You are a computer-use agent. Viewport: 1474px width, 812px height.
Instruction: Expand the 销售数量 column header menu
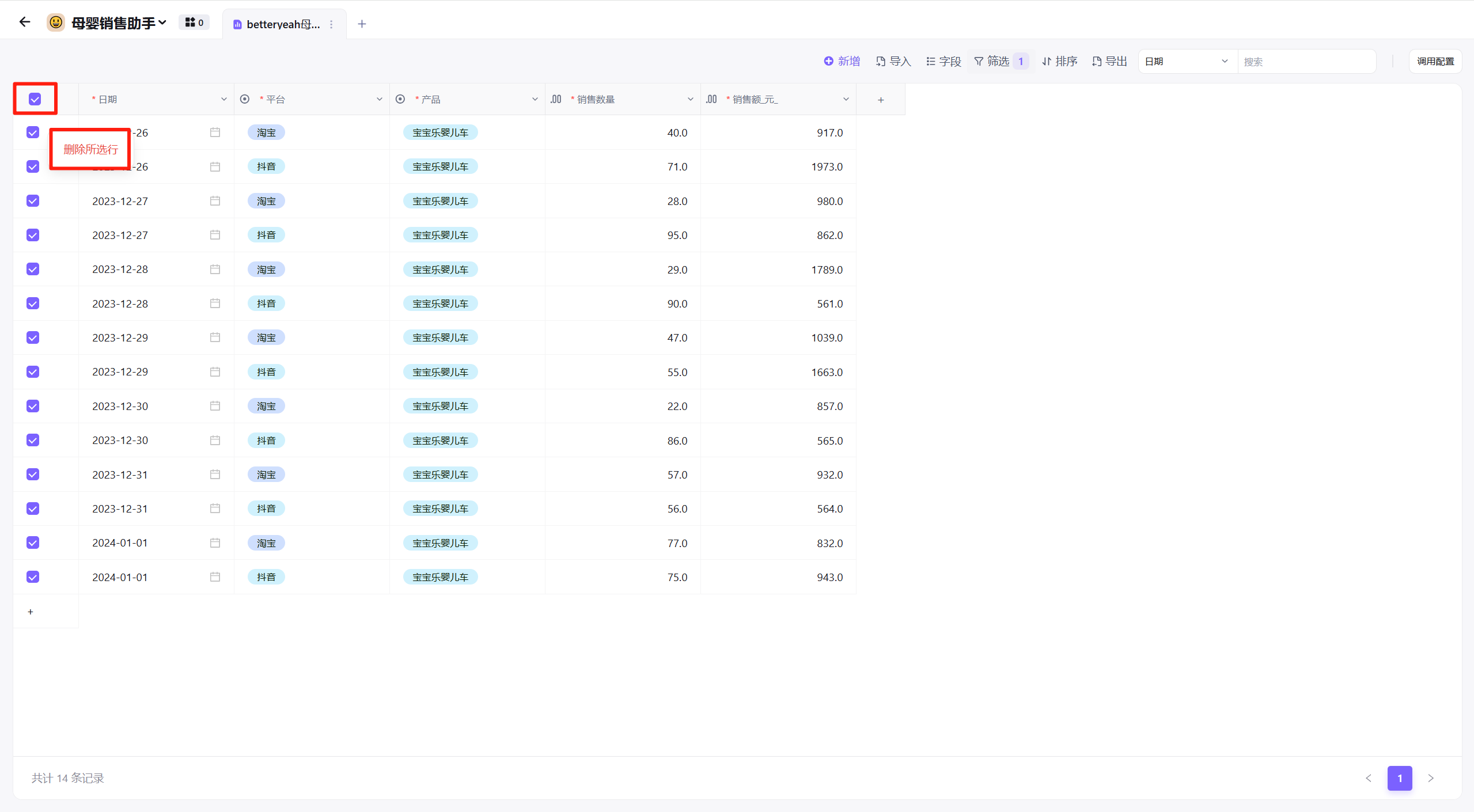tap(690, 99)
